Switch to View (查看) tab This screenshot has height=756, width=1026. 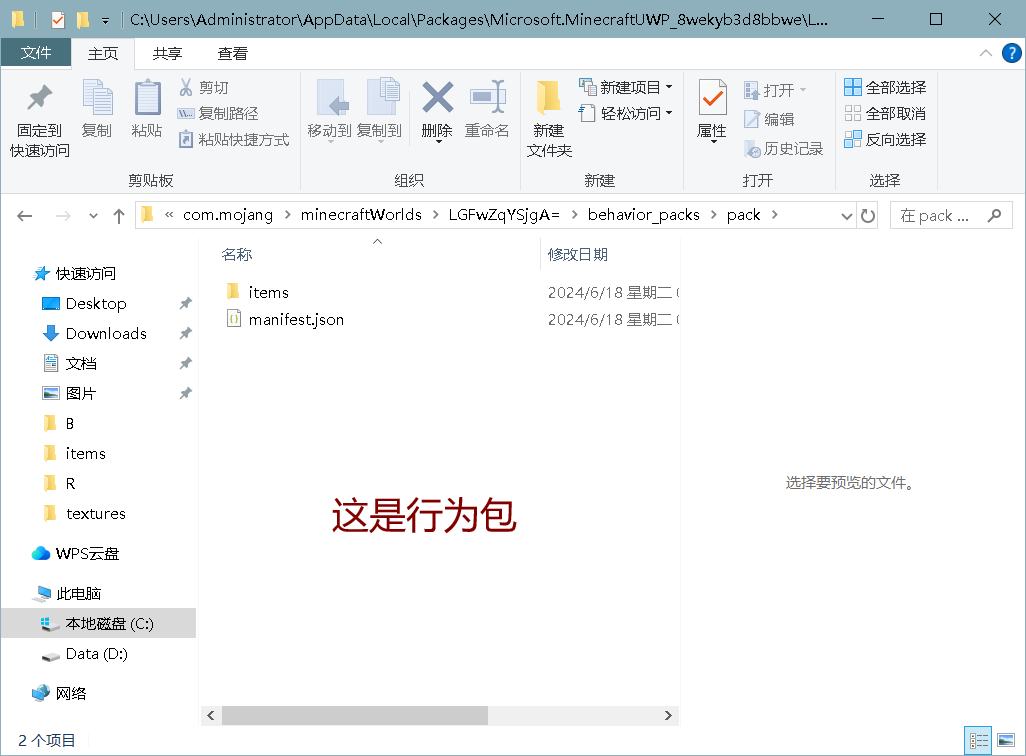232,54
